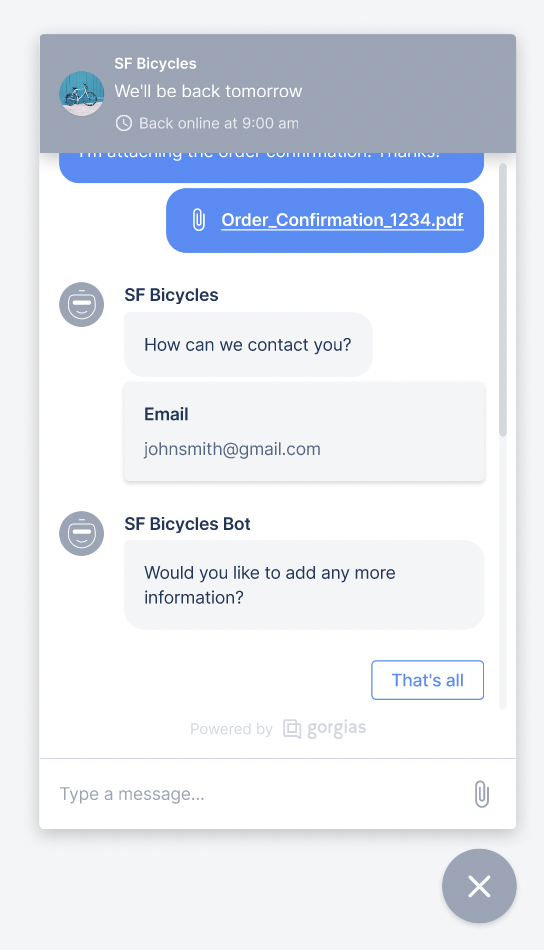Click the gorgias logo icon

292,729
